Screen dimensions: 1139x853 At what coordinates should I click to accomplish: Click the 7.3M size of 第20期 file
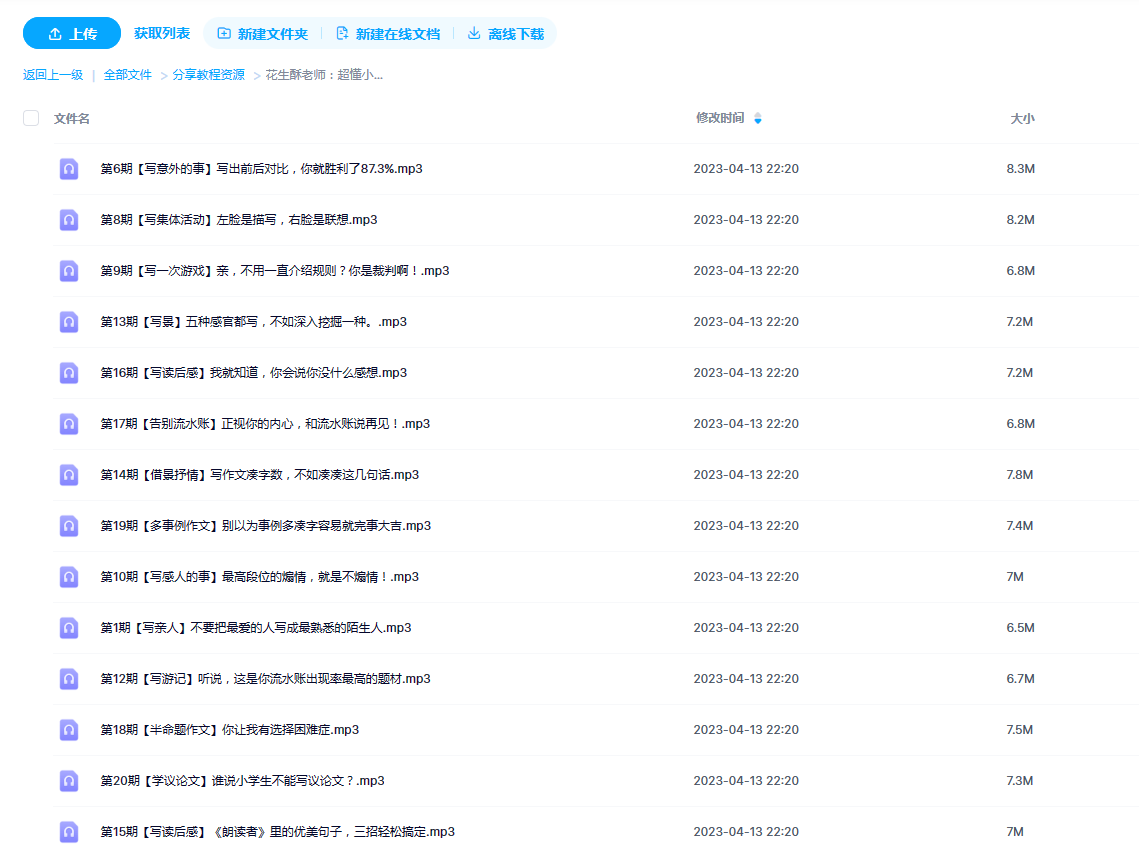pyautogui.click(x=1020, y=781)
